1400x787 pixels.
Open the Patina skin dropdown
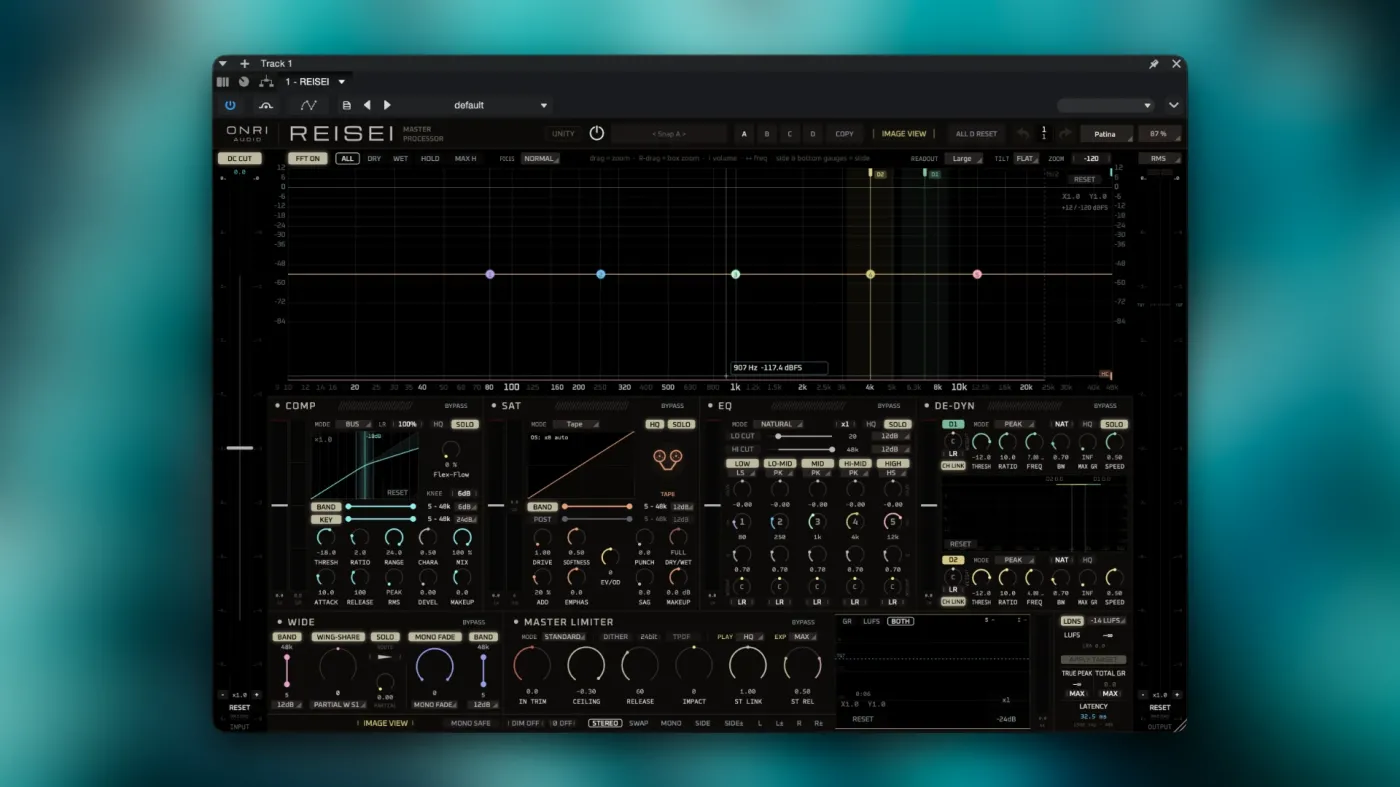click(x=1106, y=134)
